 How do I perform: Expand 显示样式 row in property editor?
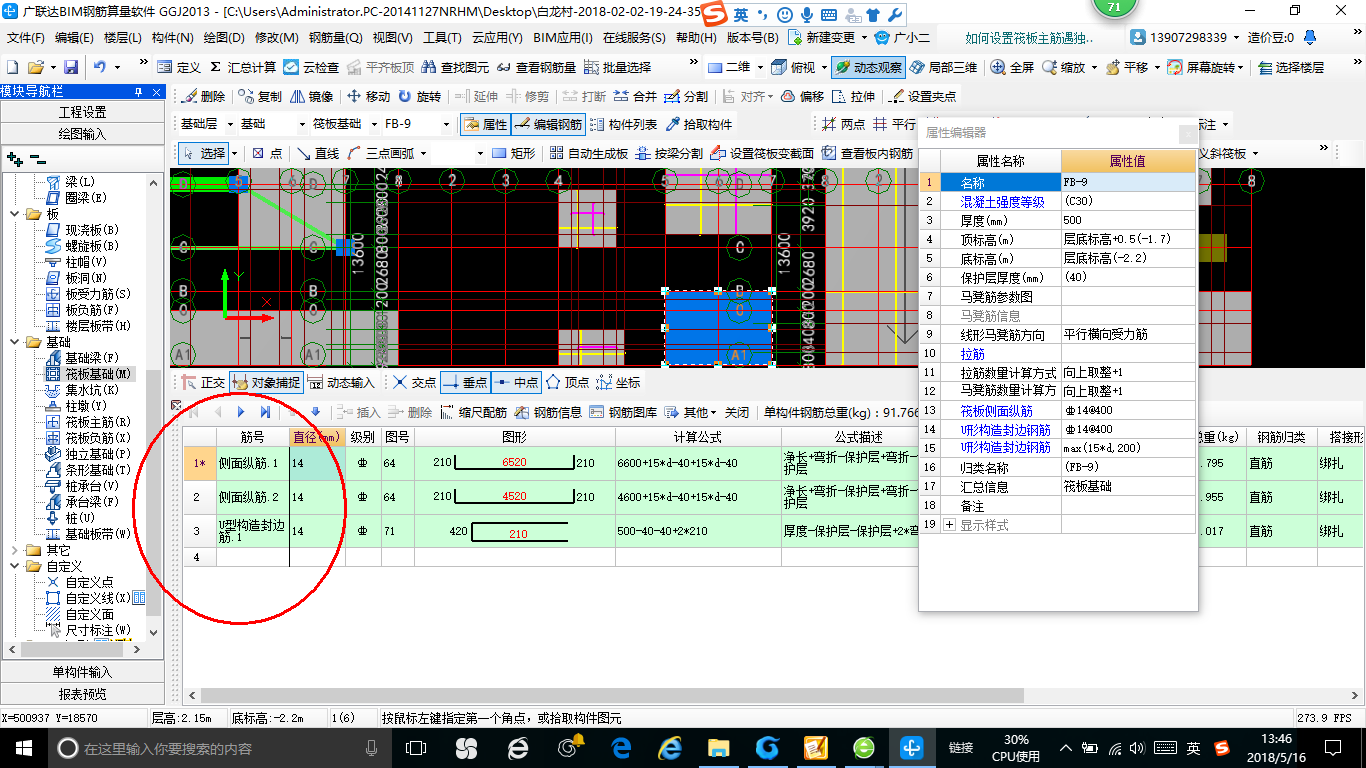coord(949,525)
